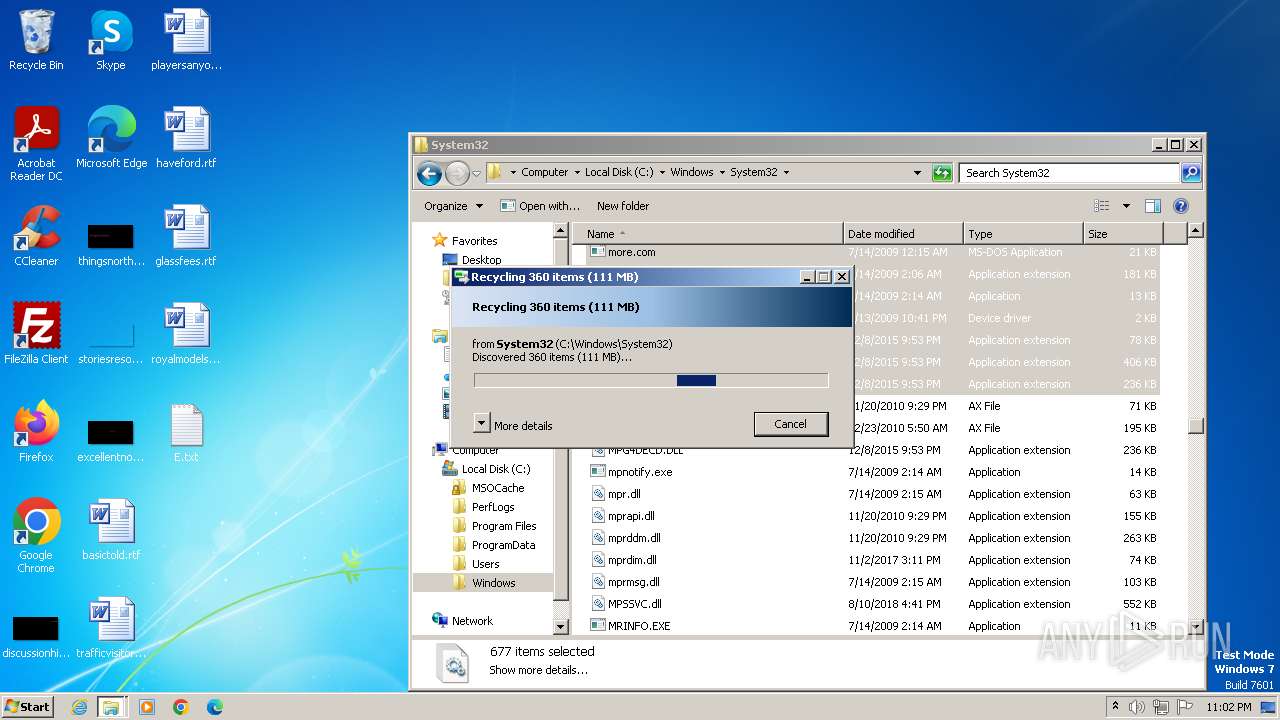Launch CCleaner from the desktop
This screenshot has width=1280, height=720.
pos(36,236)
